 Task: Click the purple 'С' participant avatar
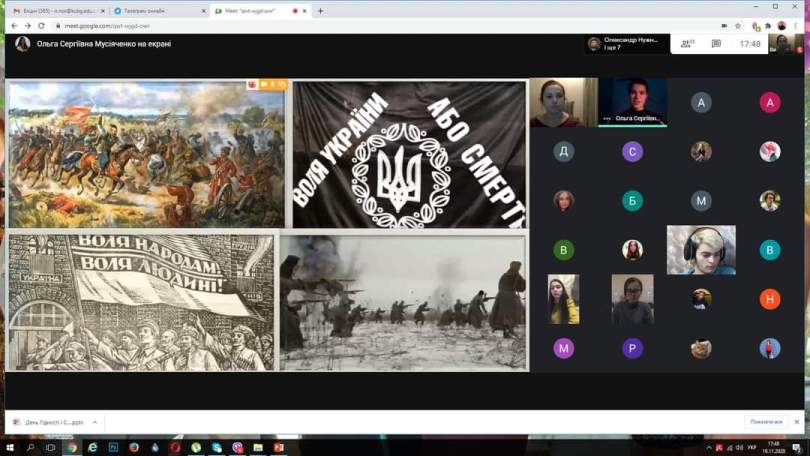click(632, 152)
